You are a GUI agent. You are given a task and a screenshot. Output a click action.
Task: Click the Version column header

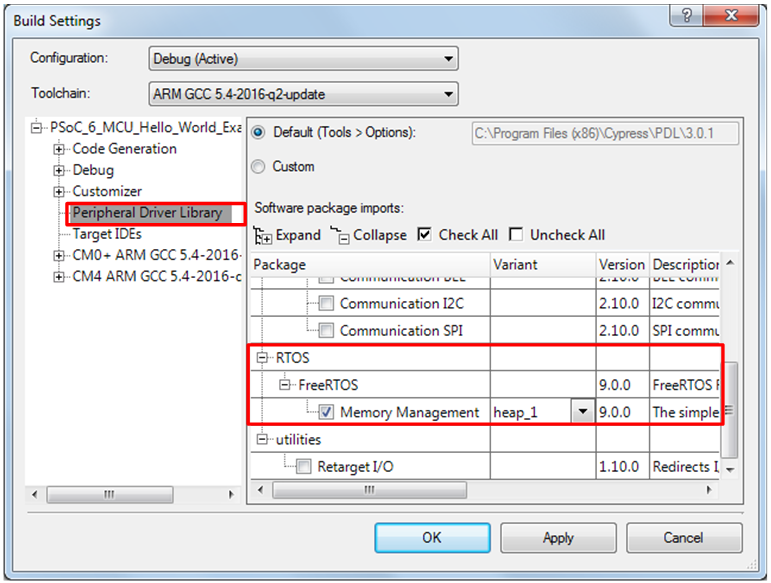[x=623, y=264]
